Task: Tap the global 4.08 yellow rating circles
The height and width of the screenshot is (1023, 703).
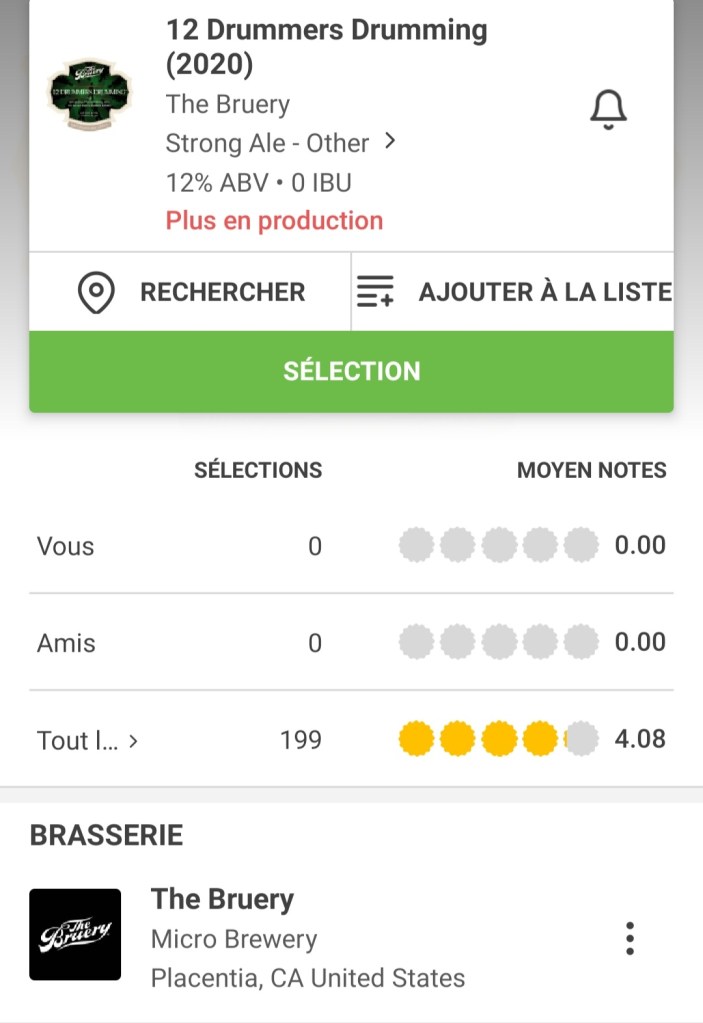Action: coord(498,740)
